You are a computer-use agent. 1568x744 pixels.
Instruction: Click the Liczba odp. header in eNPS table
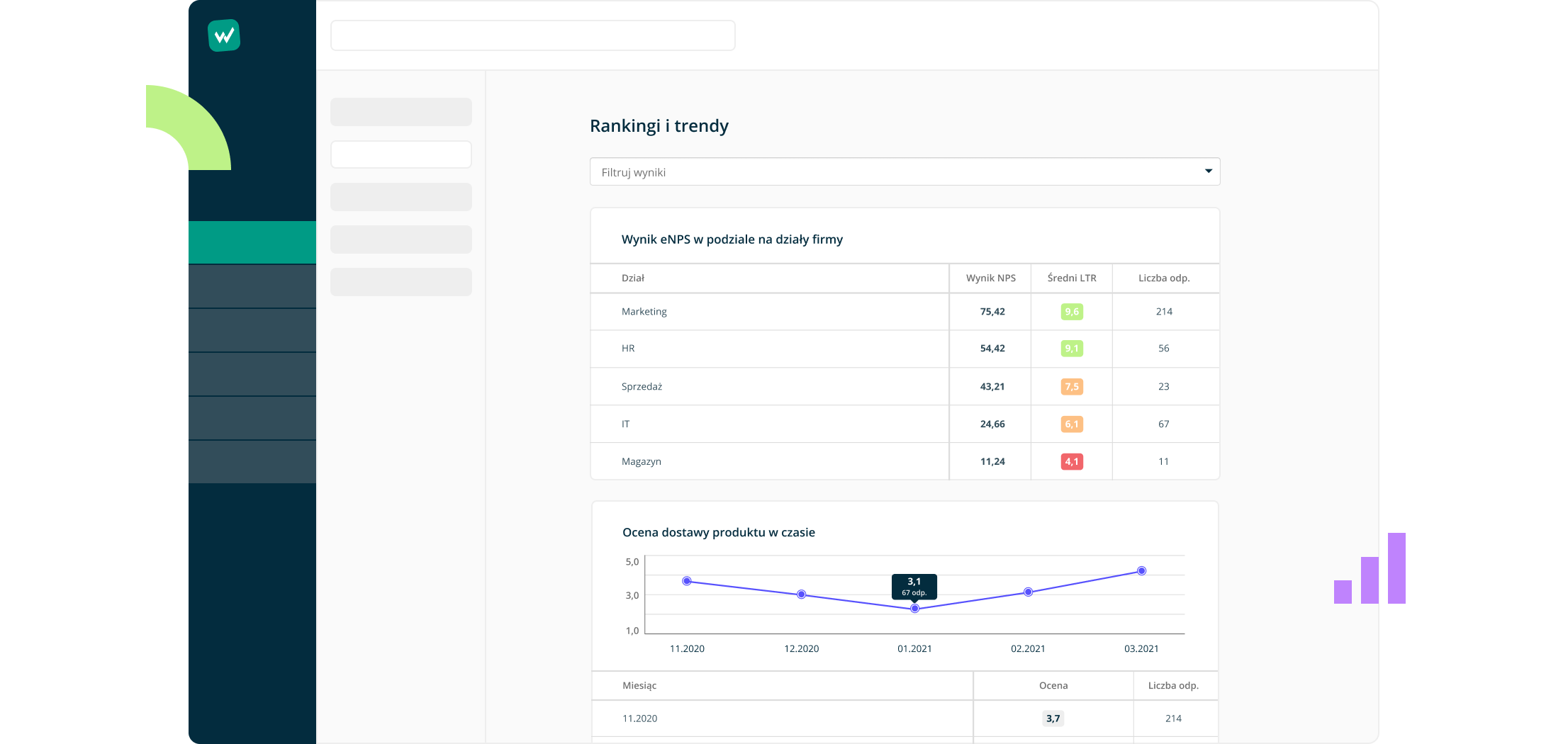(1164, 278)
